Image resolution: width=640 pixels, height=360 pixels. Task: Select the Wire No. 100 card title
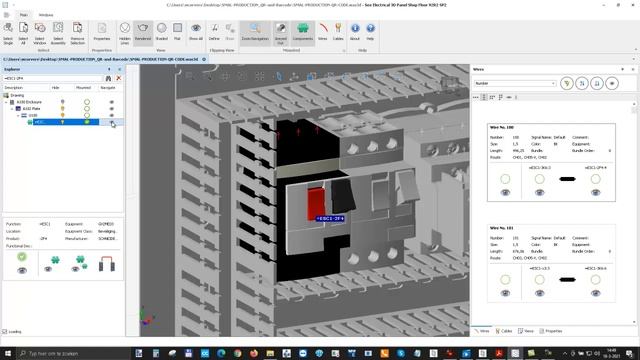point(502,128)
